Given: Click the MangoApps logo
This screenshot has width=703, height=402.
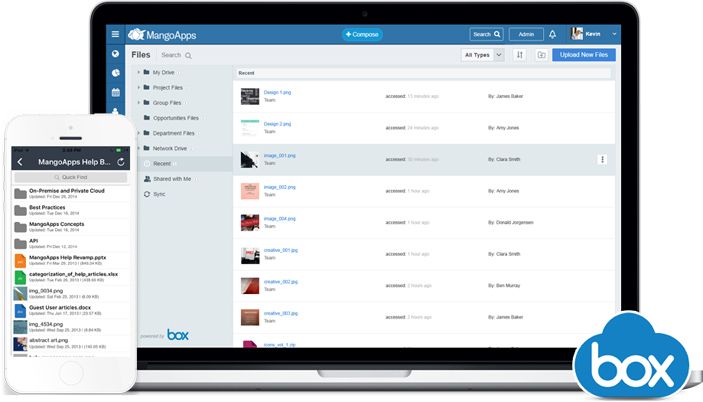Looking at the screenshot, I should [162, 35].
